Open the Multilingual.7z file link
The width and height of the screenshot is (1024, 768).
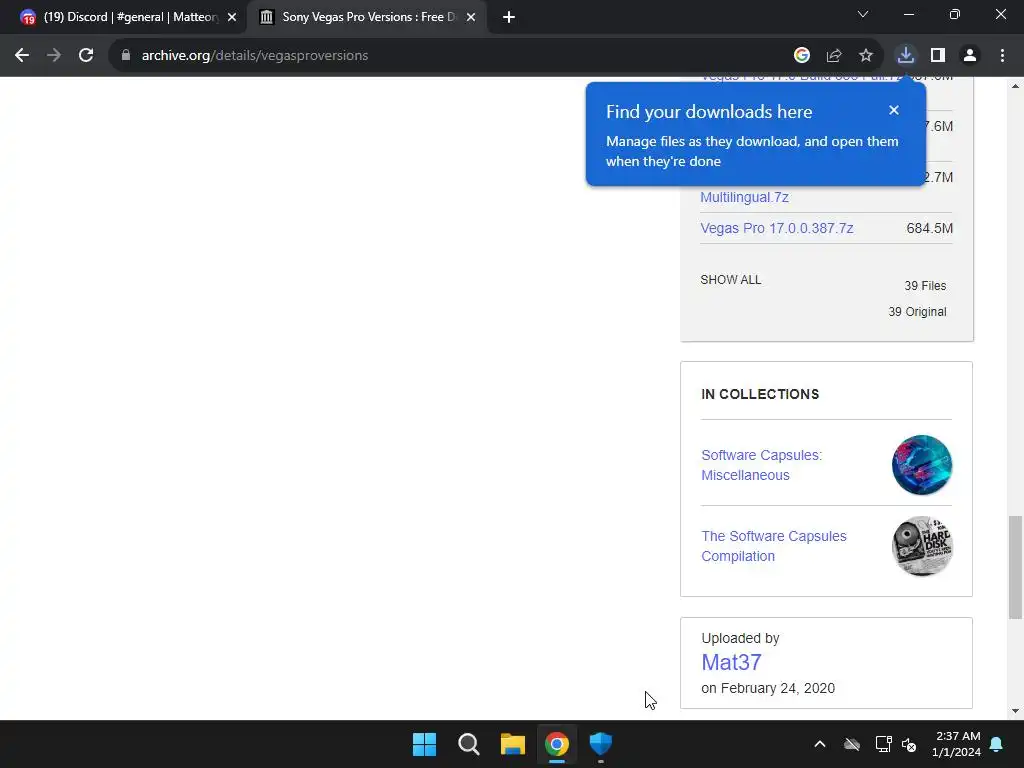click(744, 197)
